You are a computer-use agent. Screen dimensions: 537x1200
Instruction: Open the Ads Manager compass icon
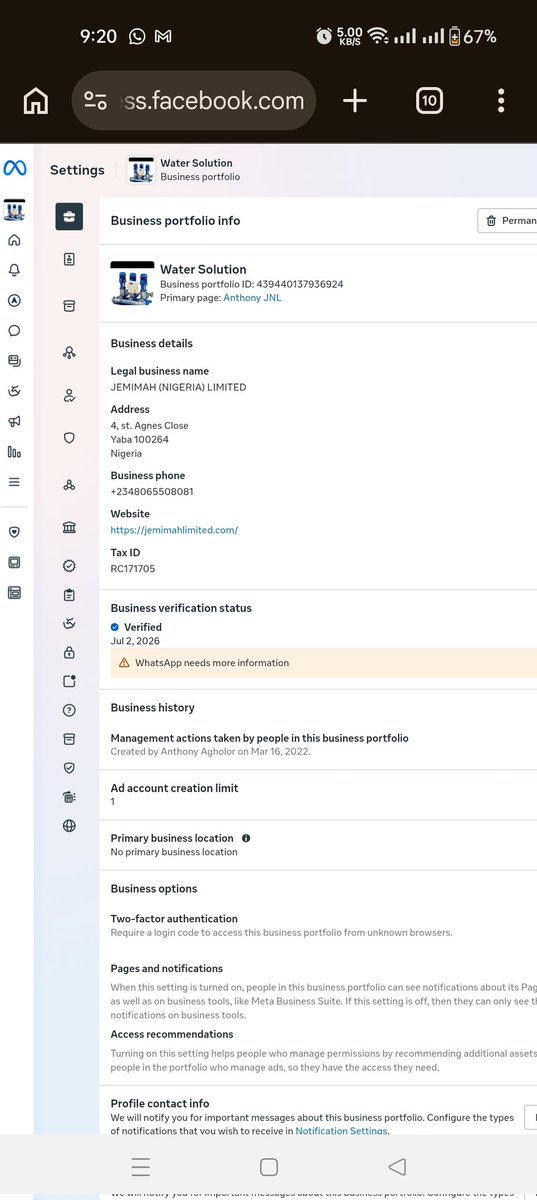coord(14,300)
